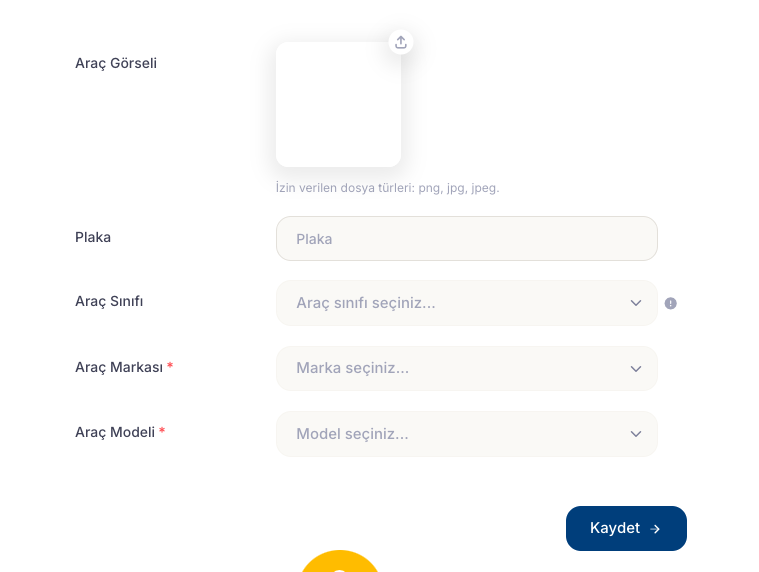Screen dimensions: 759x572
Task: Click the red asterisk next to Araç Markası
Action: pos(170,367)
